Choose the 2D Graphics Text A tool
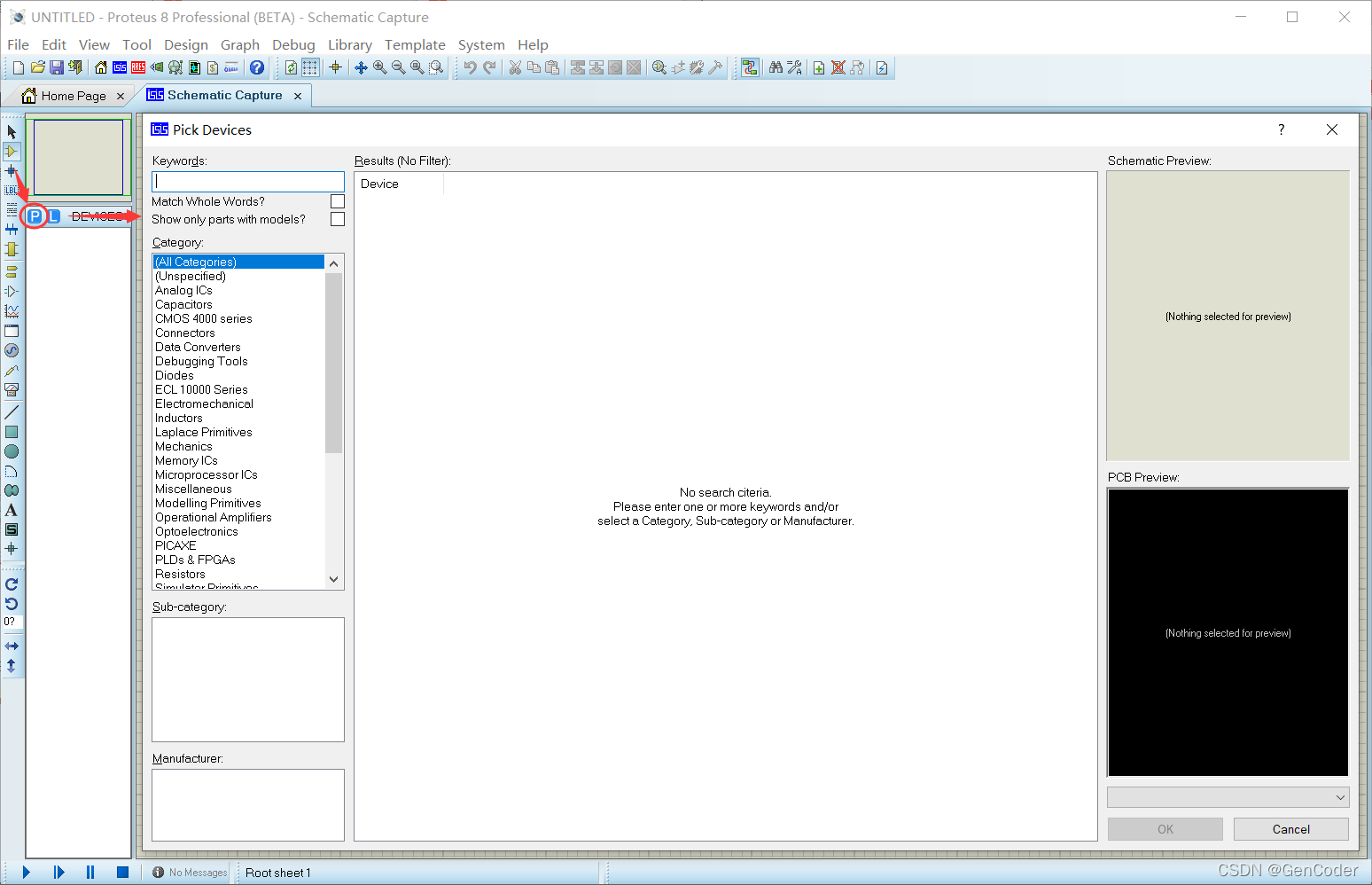The height and width of the screenshot is (885, 1372). tap(12, 510)
